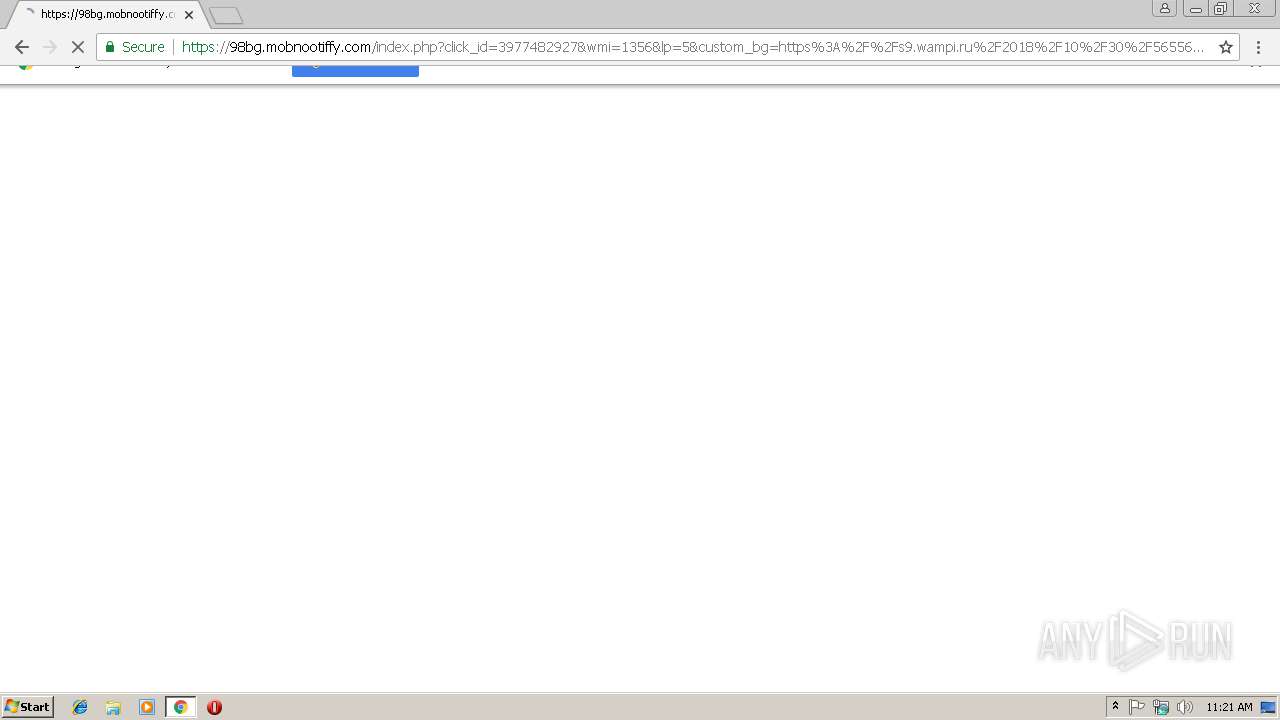The image size is (1280, 720).
Task: Open Chrome user profile button
Action: coord(1165,8)
